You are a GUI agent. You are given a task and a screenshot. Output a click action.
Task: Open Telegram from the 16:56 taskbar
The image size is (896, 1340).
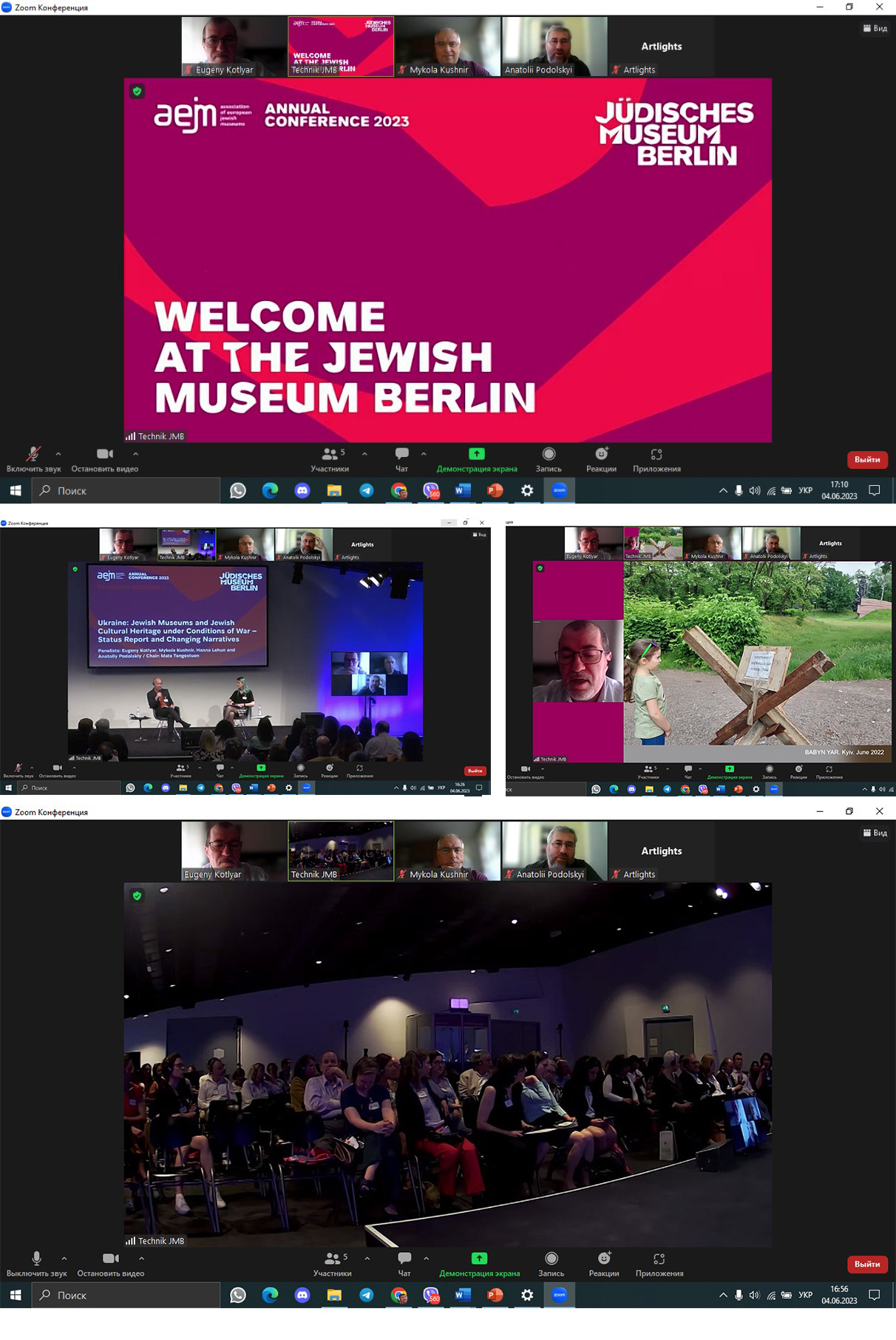[x=366, y=1295]
